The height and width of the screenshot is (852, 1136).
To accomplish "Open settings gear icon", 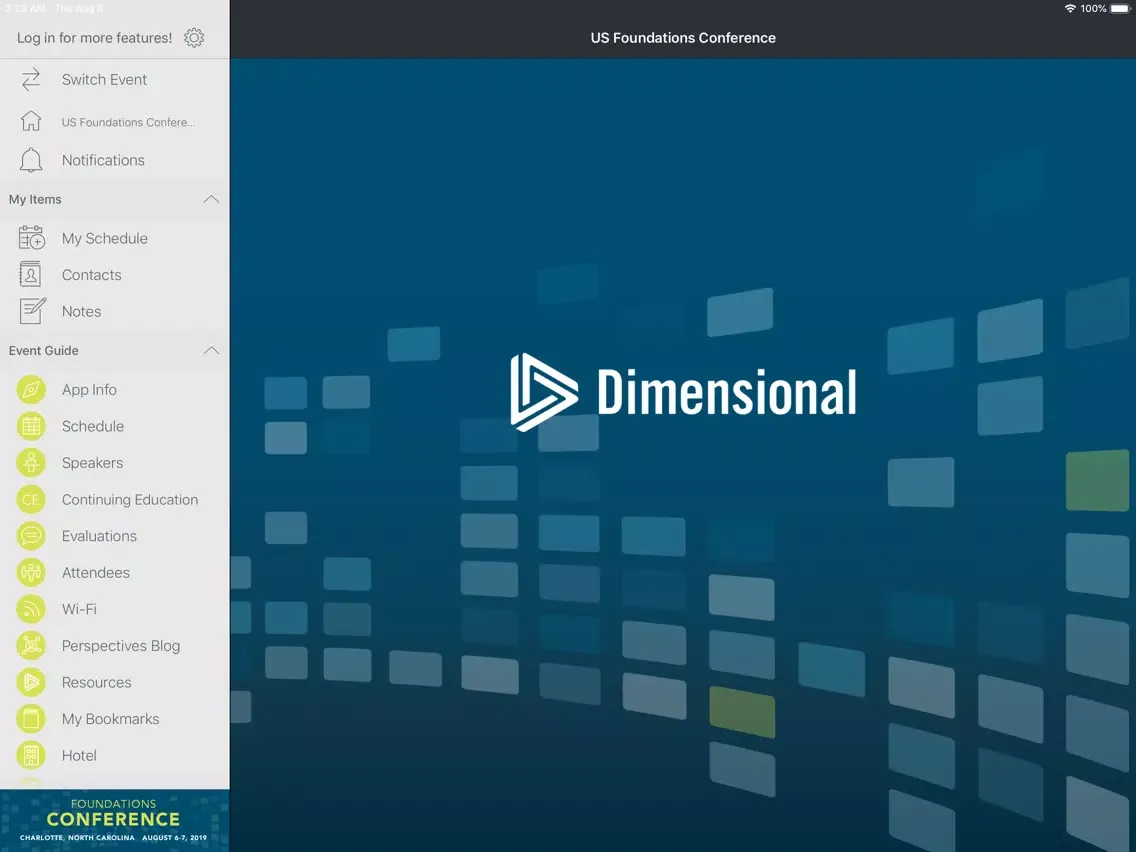I will pos(193,38).
